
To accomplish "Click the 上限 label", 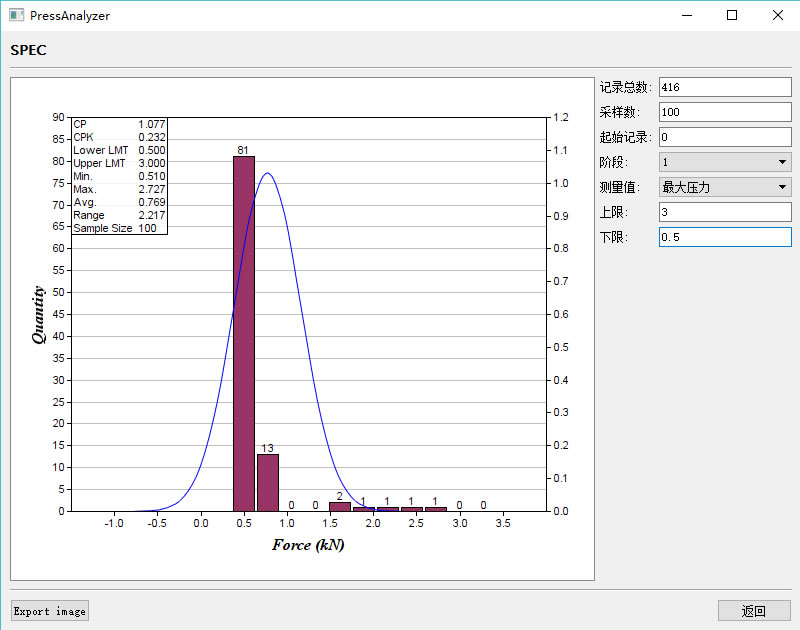I will pyautogui.click(x=614, y=212).
